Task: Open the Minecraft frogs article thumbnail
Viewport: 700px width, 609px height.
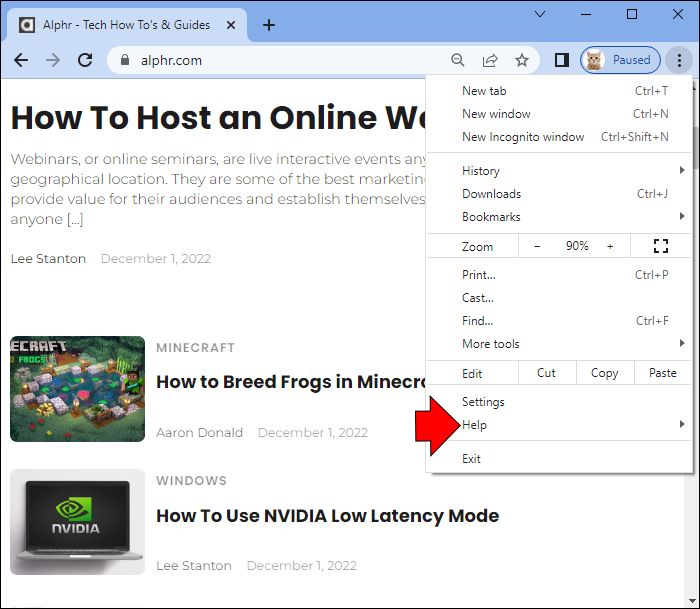Action: pos(78,389)
